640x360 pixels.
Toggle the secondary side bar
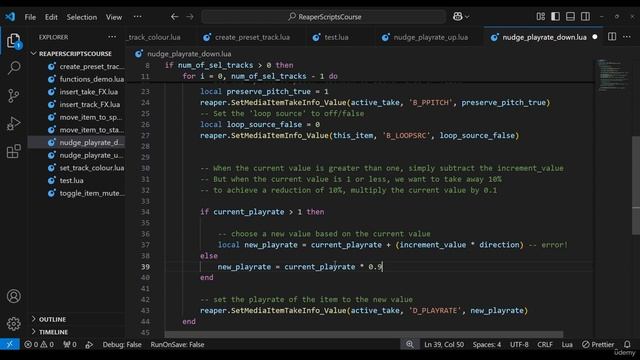click(x=585, y=16)
